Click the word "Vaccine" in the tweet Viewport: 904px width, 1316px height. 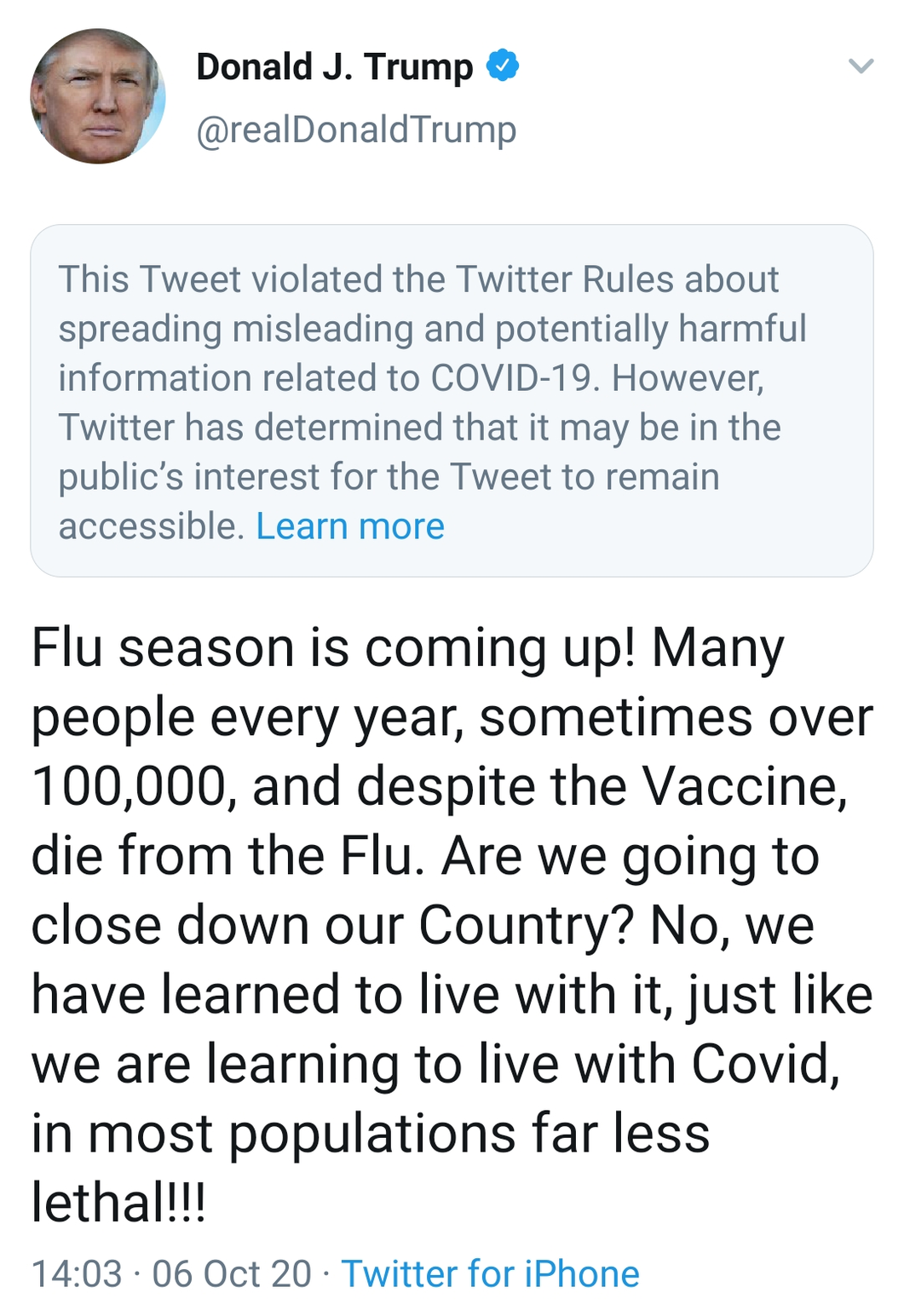pos(741,786)
